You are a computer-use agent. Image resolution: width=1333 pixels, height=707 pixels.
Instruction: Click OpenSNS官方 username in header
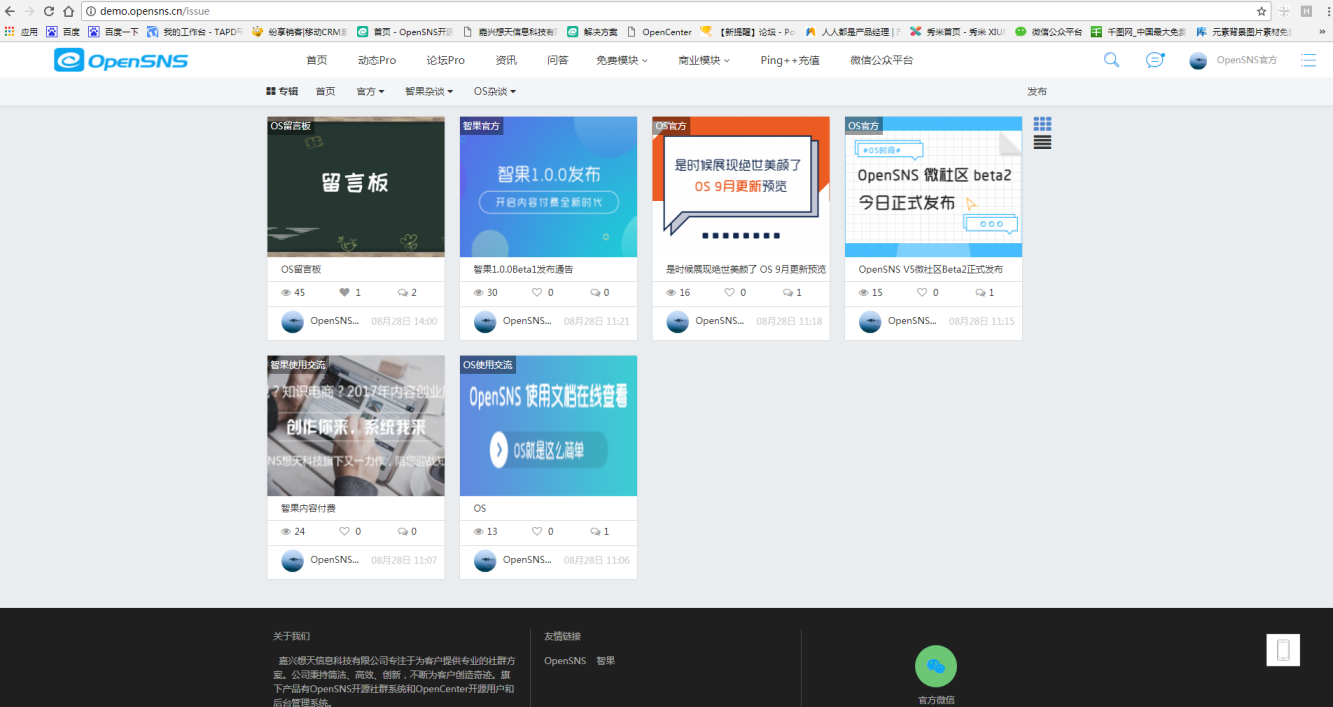click(1247, 60)
